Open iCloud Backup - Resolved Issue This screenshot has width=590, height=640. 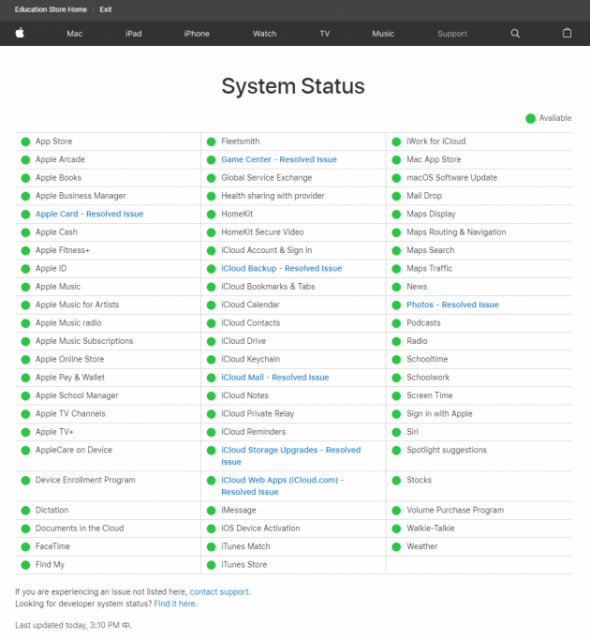point(282,268)
